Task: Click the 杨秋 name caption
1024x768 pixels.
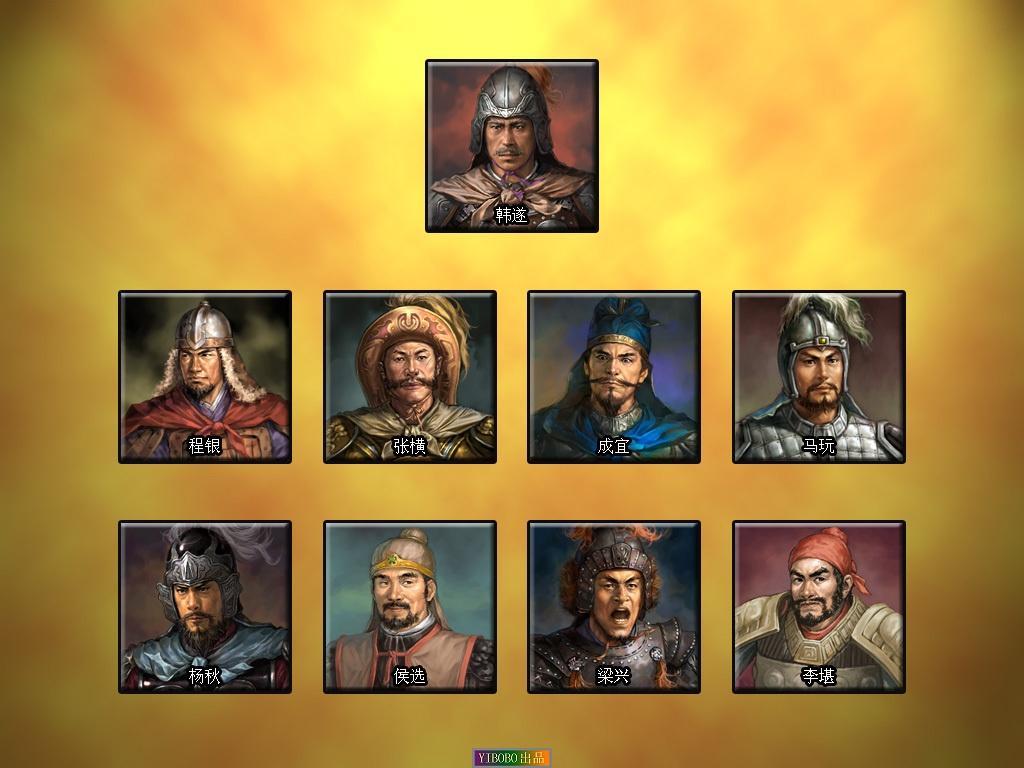Action: click(x=205, y=675)
